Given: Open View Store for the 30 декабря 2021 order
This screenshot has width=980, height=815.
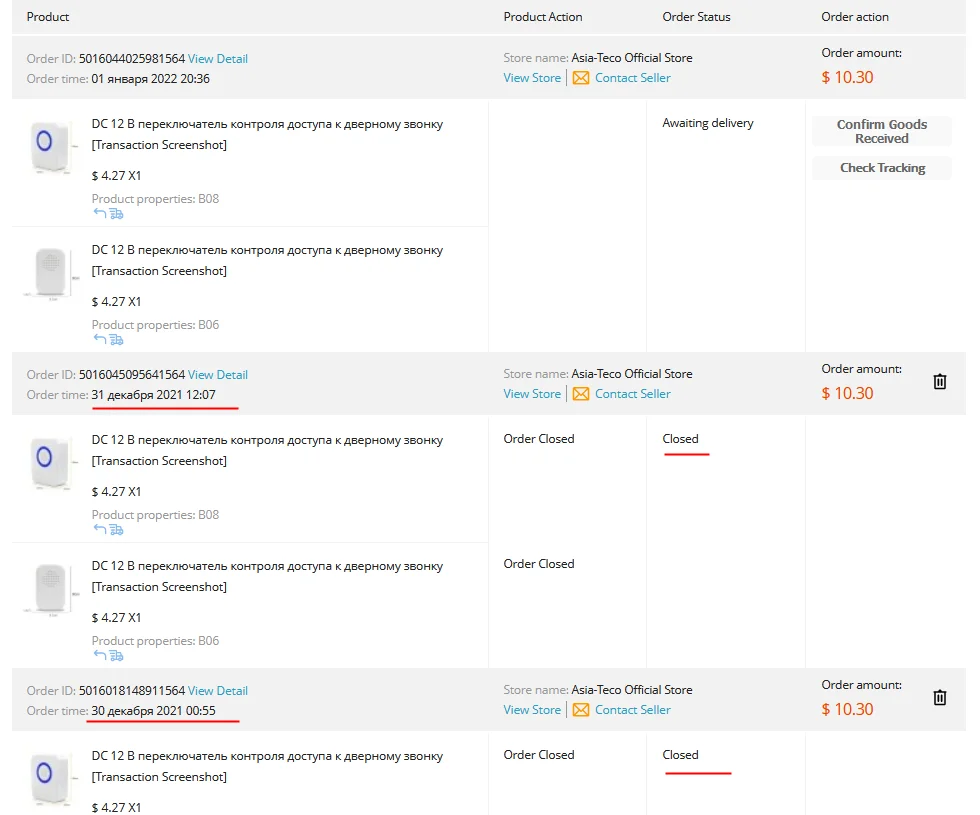Looking at the screenshot, I should click(532, 710).
